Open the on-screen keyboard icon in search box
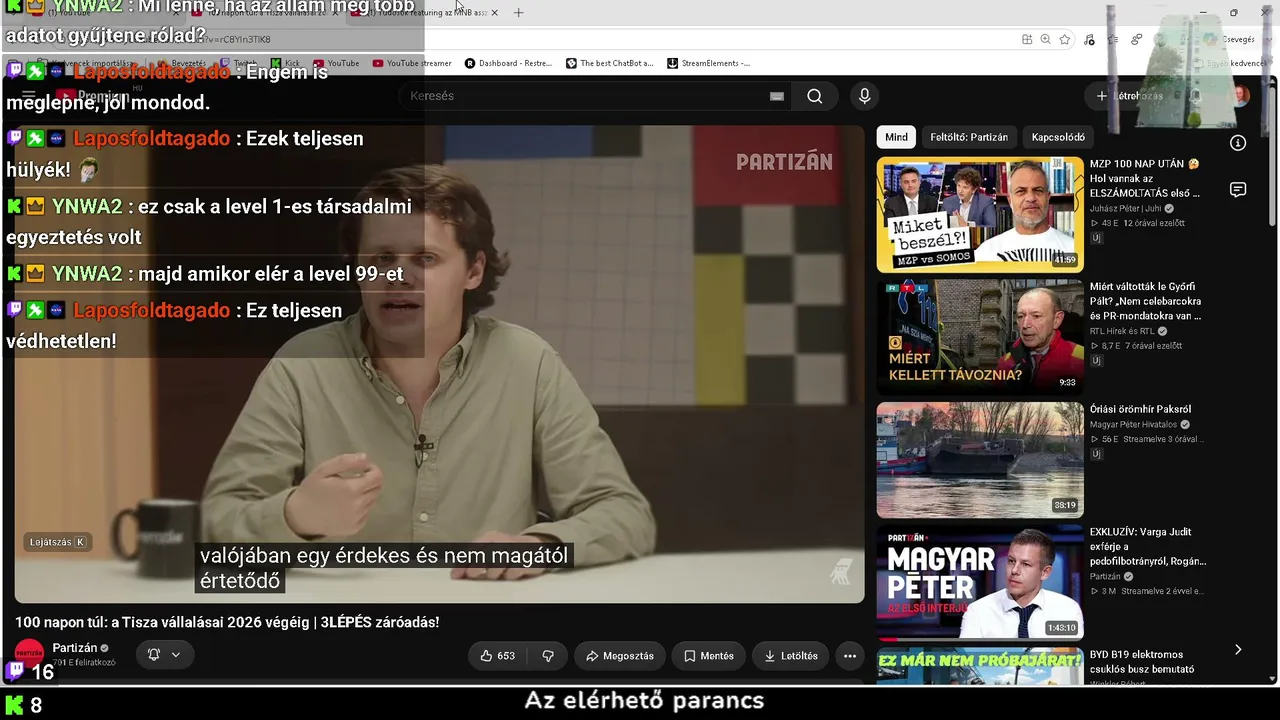This screenshot has height=720, width=1280. (777, 96)
